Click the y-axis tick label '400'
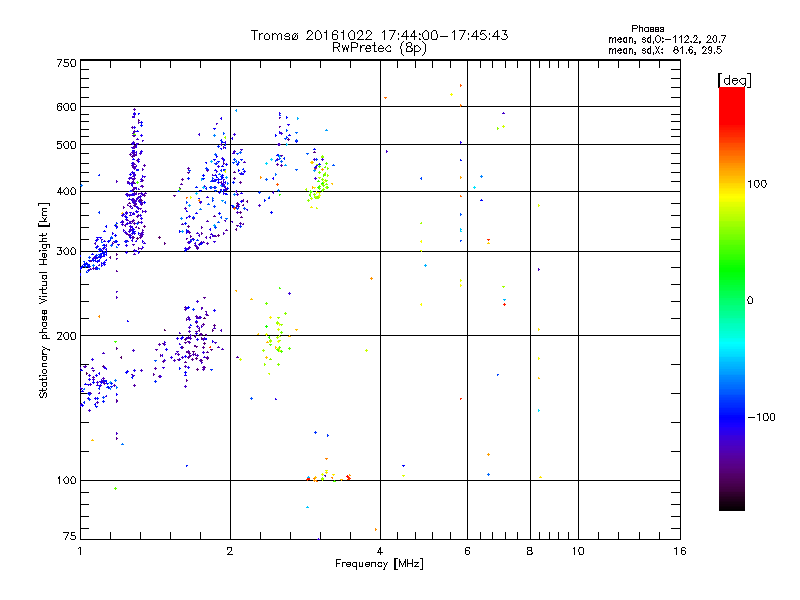 [x=66, y=192]
